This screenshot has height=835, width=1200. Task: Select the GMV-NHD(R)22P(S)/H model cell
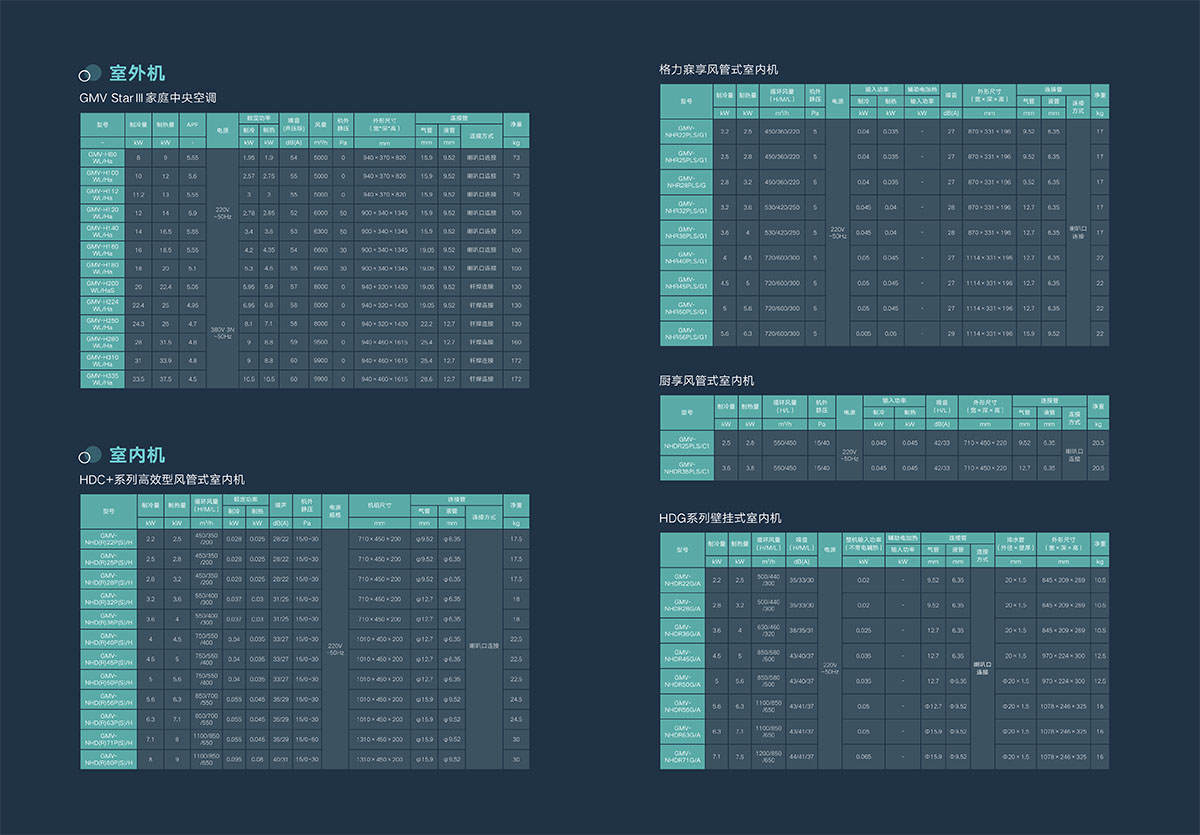pyautogui.click(x=109, y=539)
